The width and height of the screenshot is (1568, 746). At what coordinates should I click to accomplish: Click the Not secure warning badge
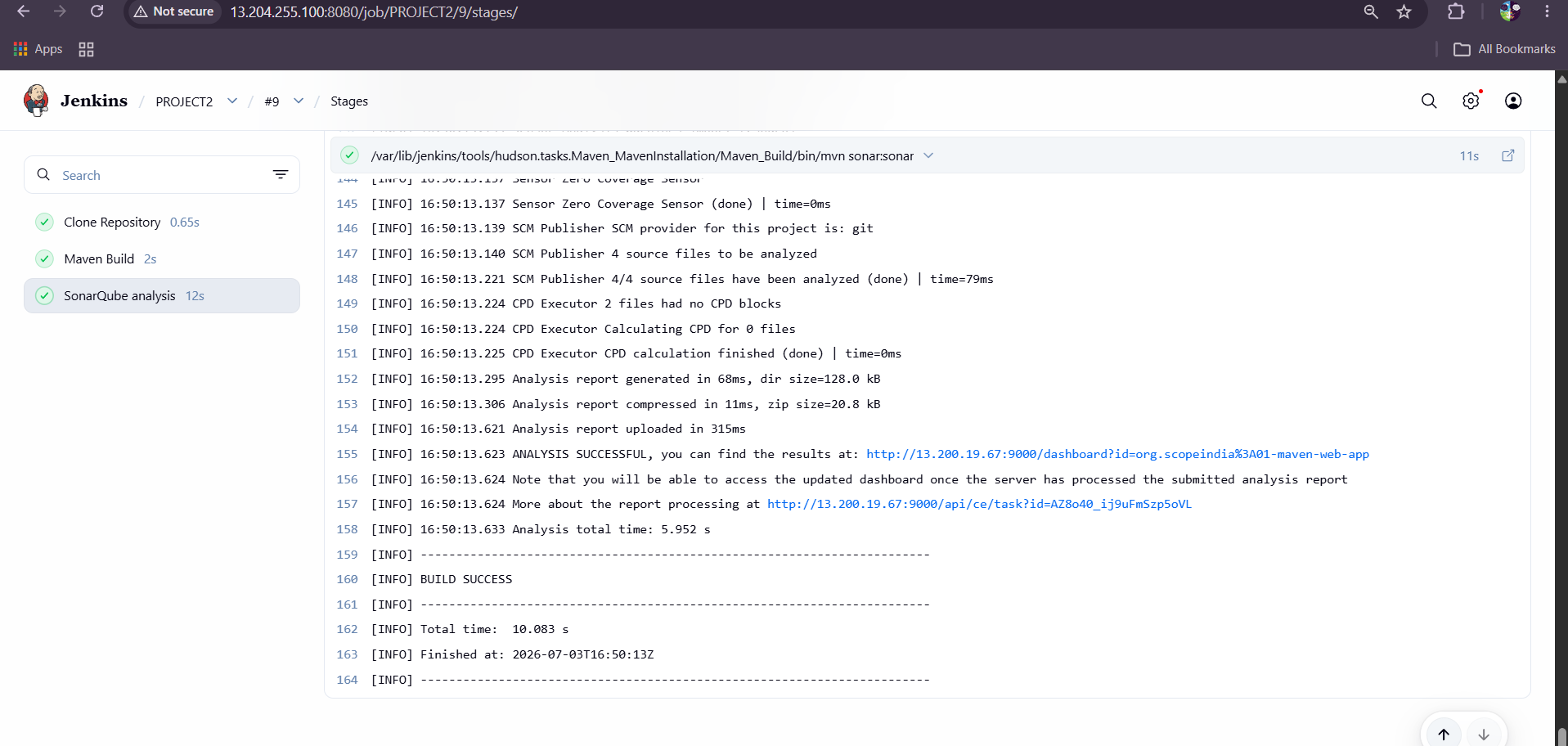click(x=173, y=11)
